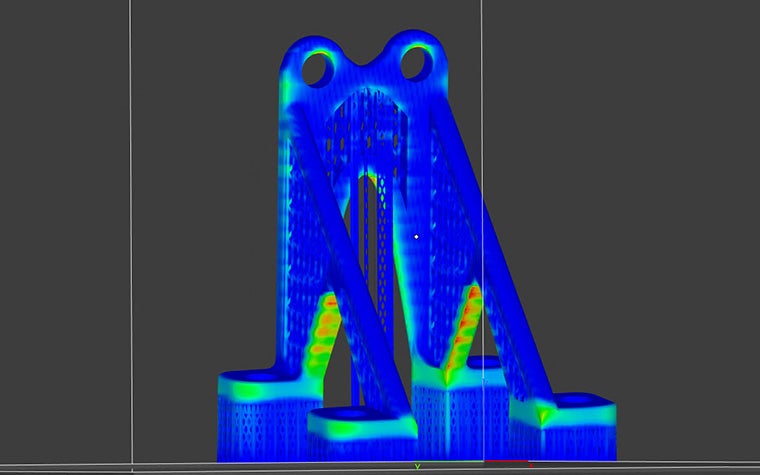Image resolution: width=760 pixels, height=475 pixels.
Task: Pick the left mounting hole on the bracket
Action: [x=319, y=69]
